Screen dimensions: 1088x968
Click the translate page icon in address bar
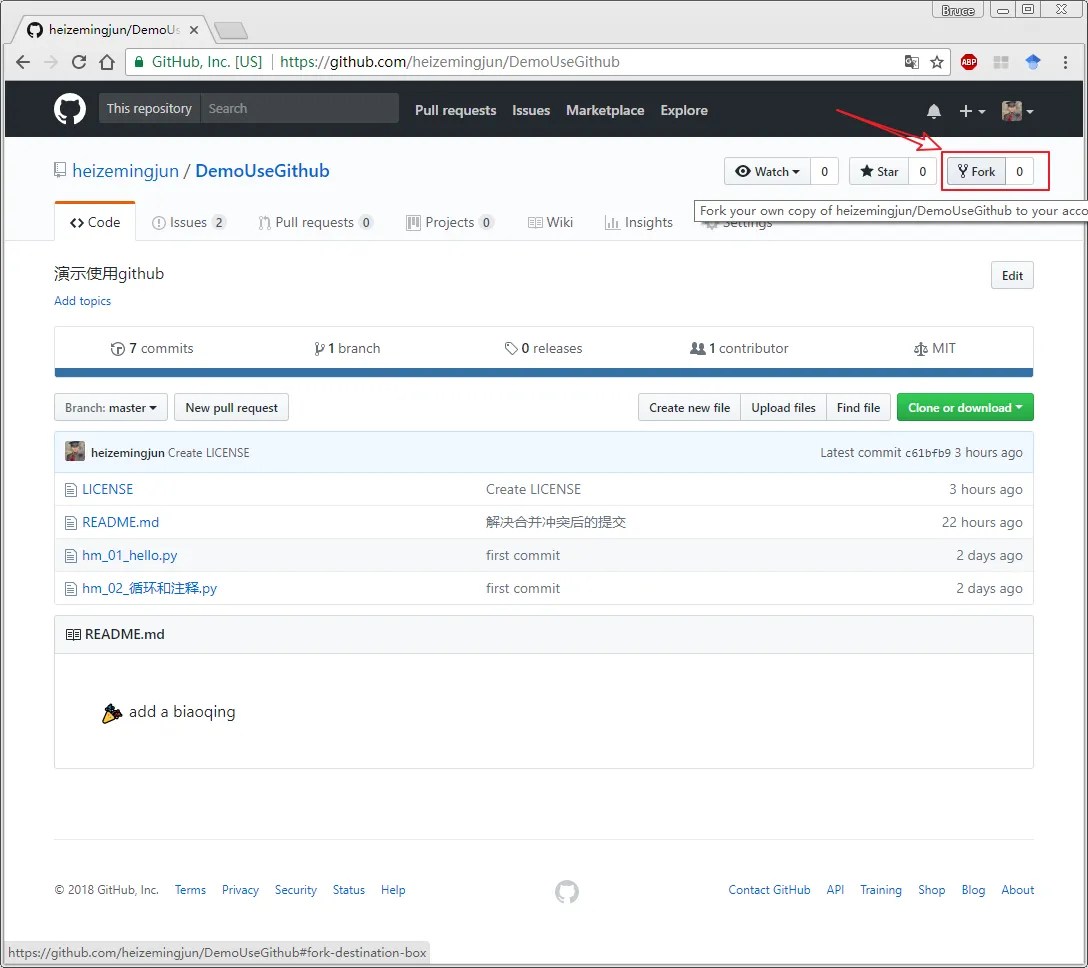click(x=911, y=62)
